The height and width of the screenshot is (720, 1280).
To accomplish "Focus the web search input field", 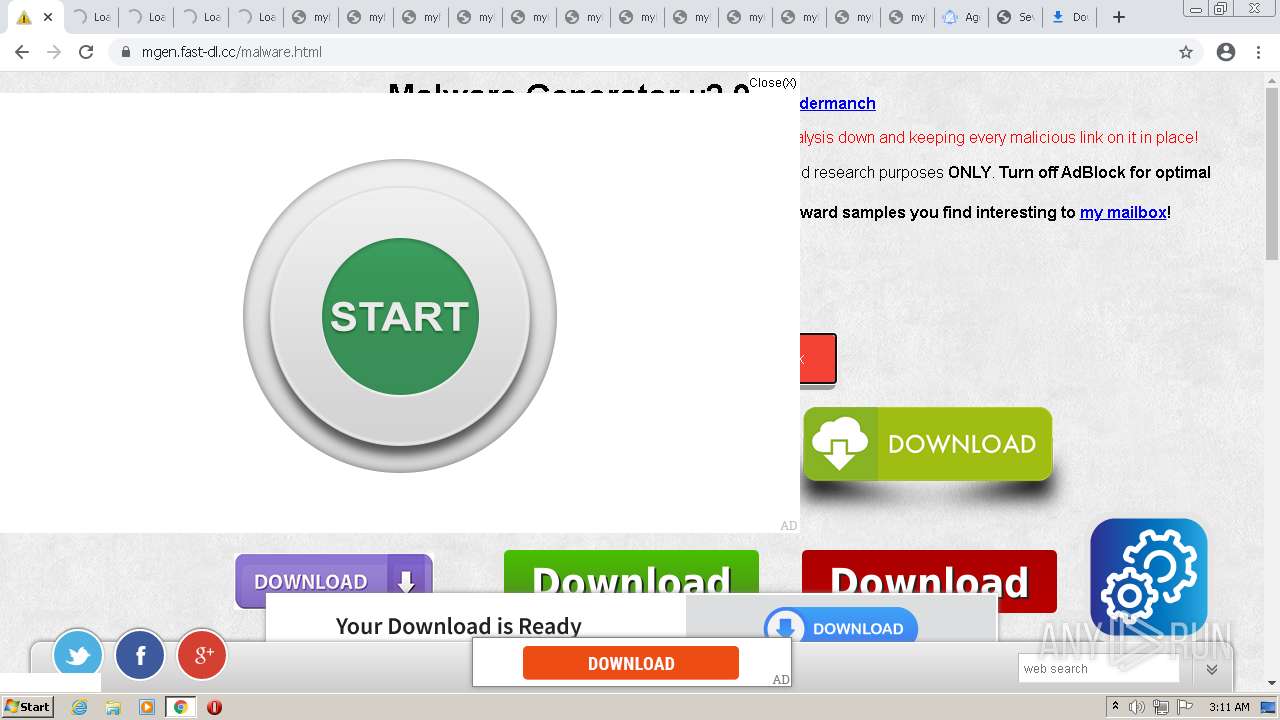I will pos(1099,669).
